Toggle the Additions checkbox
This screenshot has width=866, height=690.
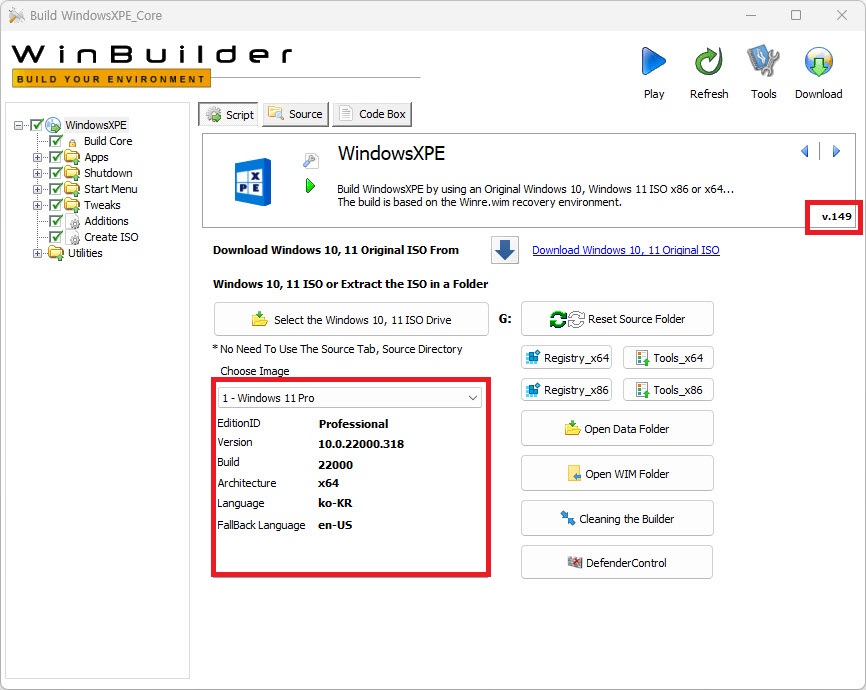click(x=56, y=221)
